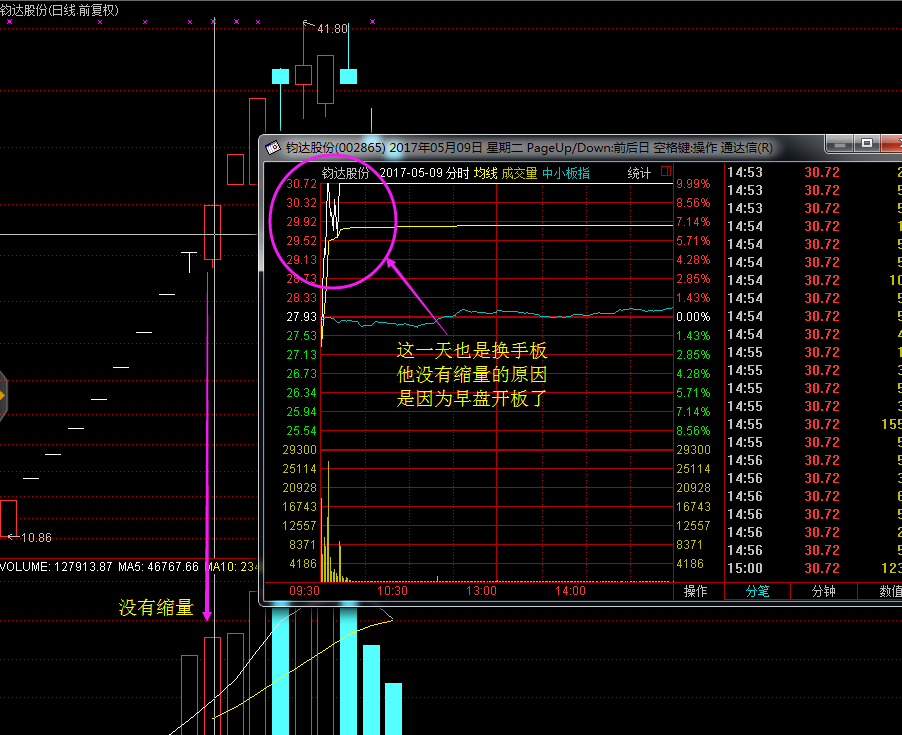Click the 12557 volume label on the left axis
This screenshot has width=902, height=735.
pos(299,526)
